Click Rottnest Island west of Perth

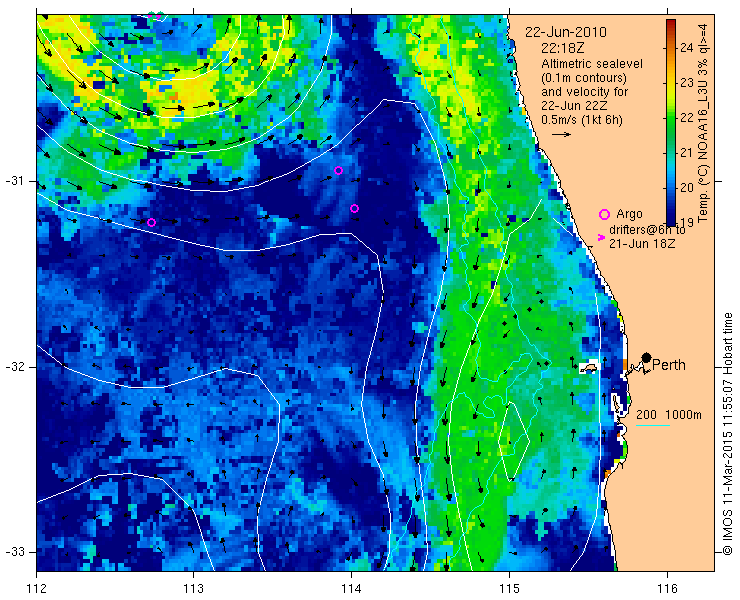(589, 367)
